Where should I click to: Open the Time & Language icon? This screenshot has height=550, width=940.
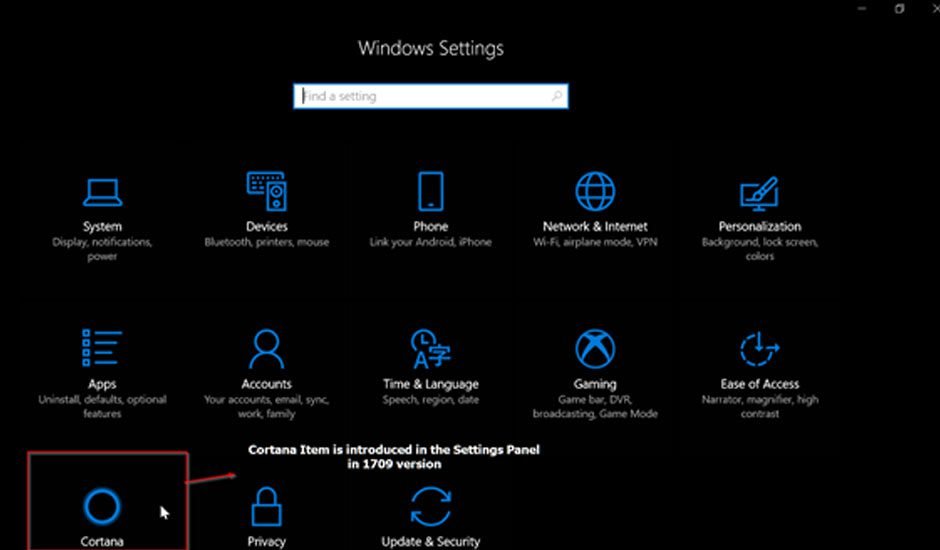point(430,348)
